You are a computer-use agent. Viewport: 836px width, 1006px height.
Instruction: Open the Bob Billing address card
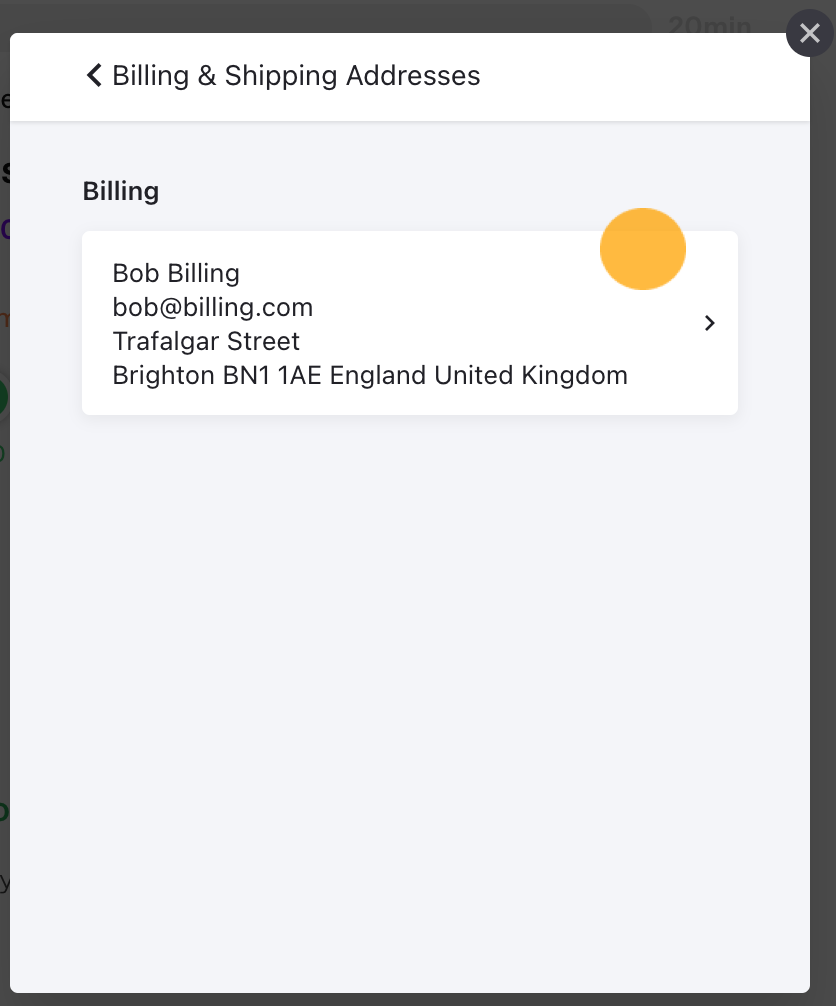[410, 323]
